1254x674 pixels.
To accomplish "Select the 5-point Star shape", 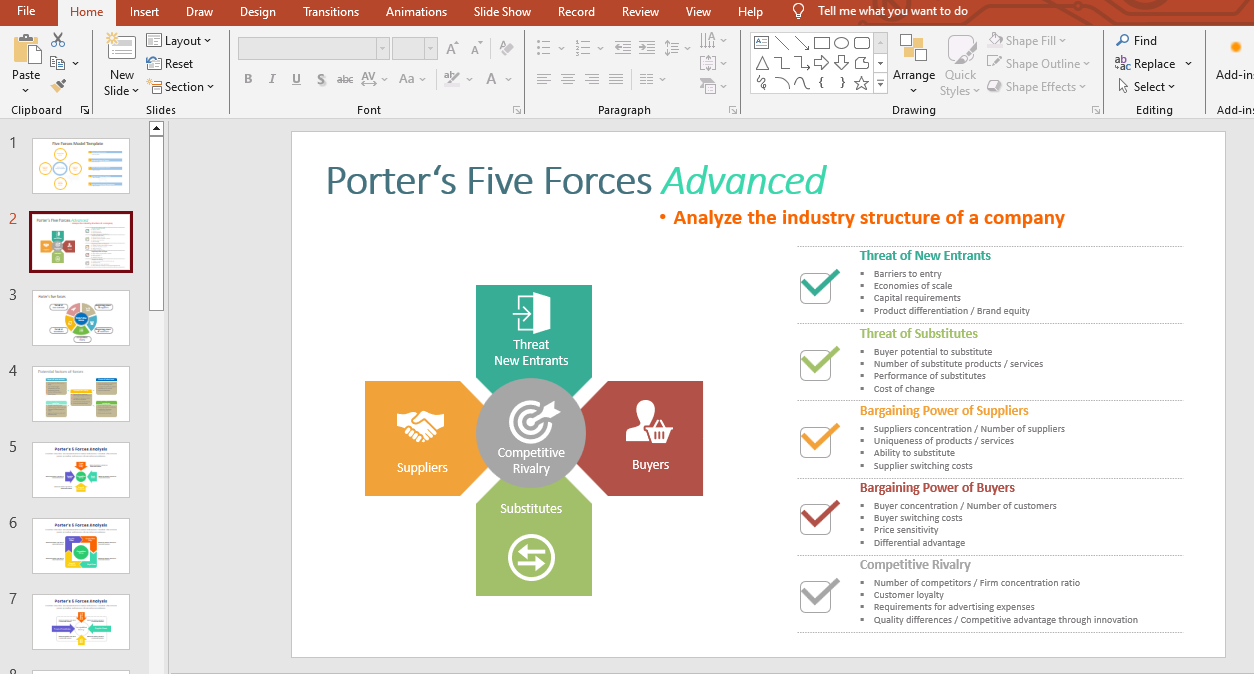I will tap(862, 83).
